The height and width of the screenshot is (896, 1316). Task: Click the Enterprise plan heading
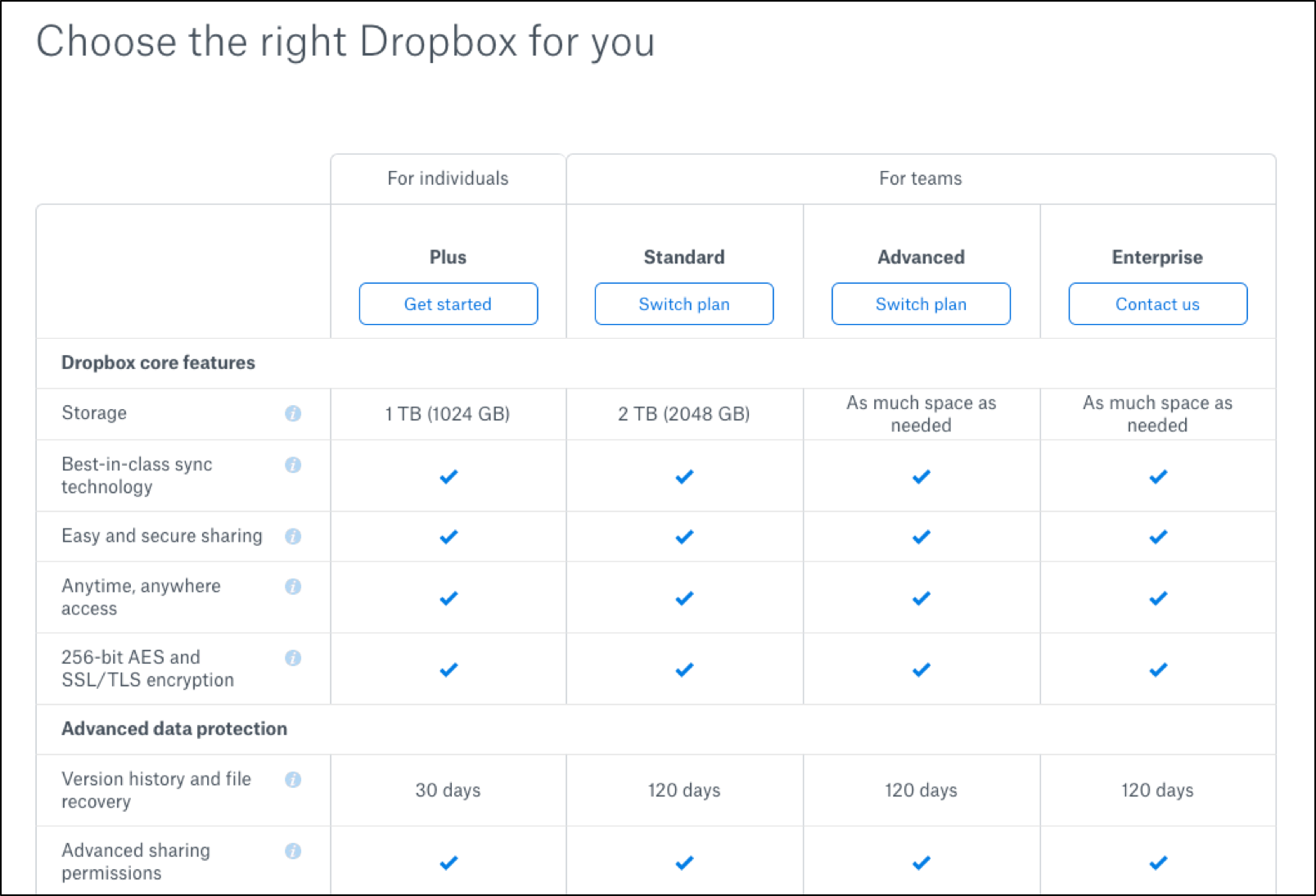coord(1157,257)
